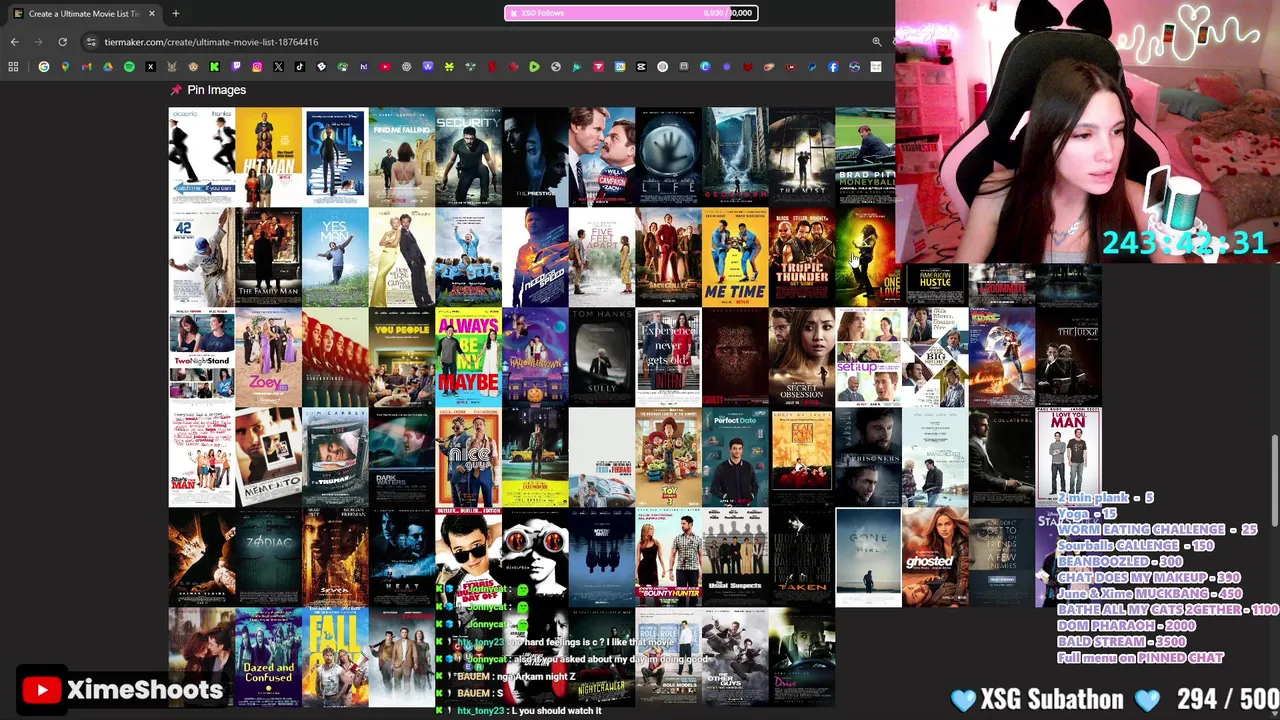Open the Chrome apps grid shortcut

[x=13, y=67]
